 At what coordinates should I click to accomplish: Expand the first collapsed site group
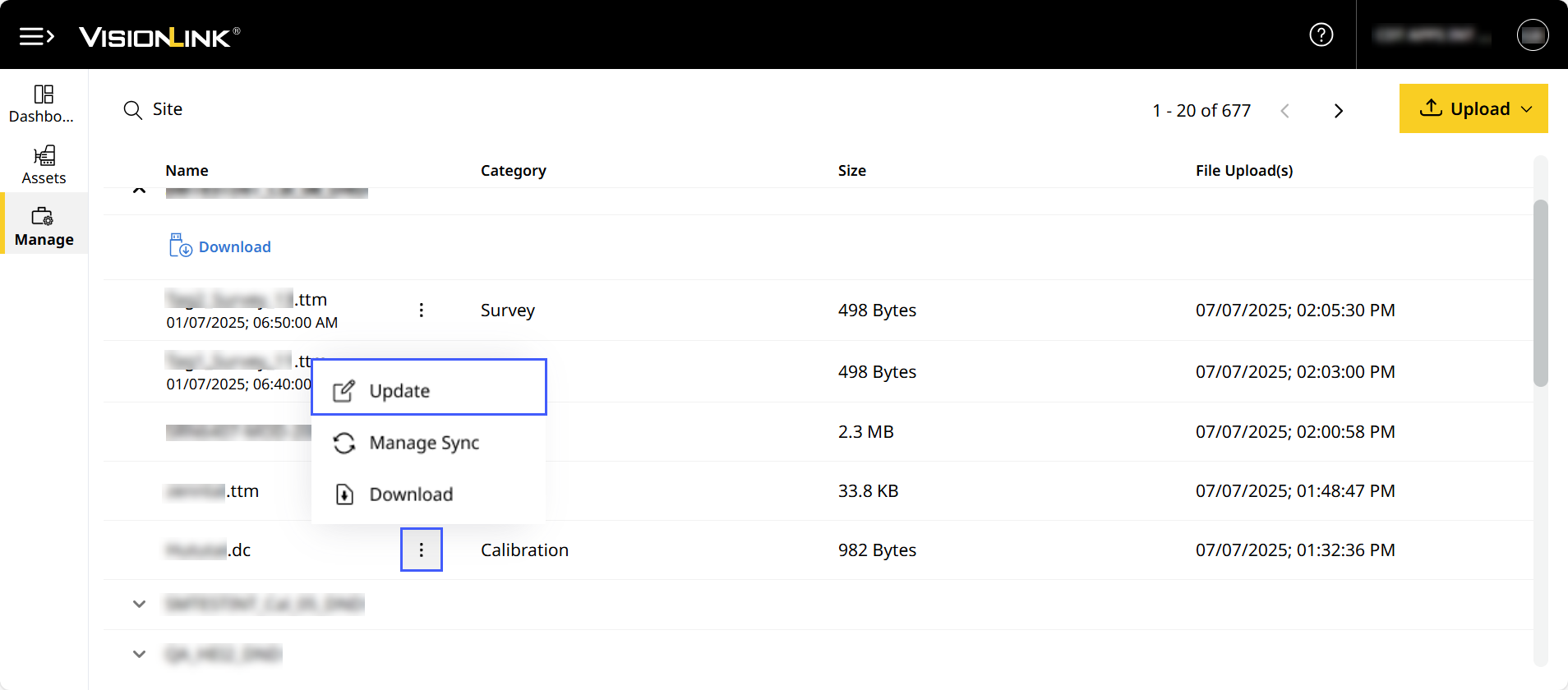coord(140,604)
